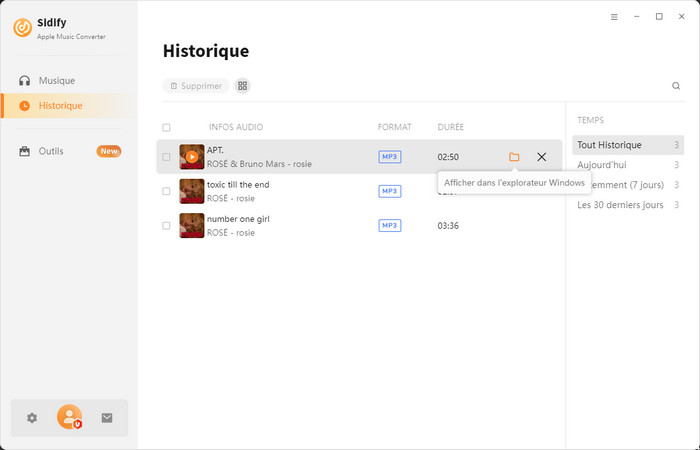Switch to grid view icon
700x450 pixels.
242,86
